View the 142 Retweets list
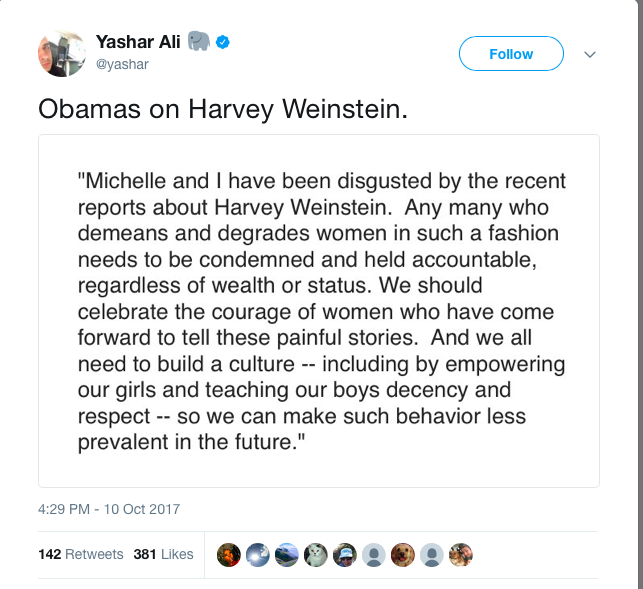The height and width of the screenshot is (589, 643). tap(80, 554)
